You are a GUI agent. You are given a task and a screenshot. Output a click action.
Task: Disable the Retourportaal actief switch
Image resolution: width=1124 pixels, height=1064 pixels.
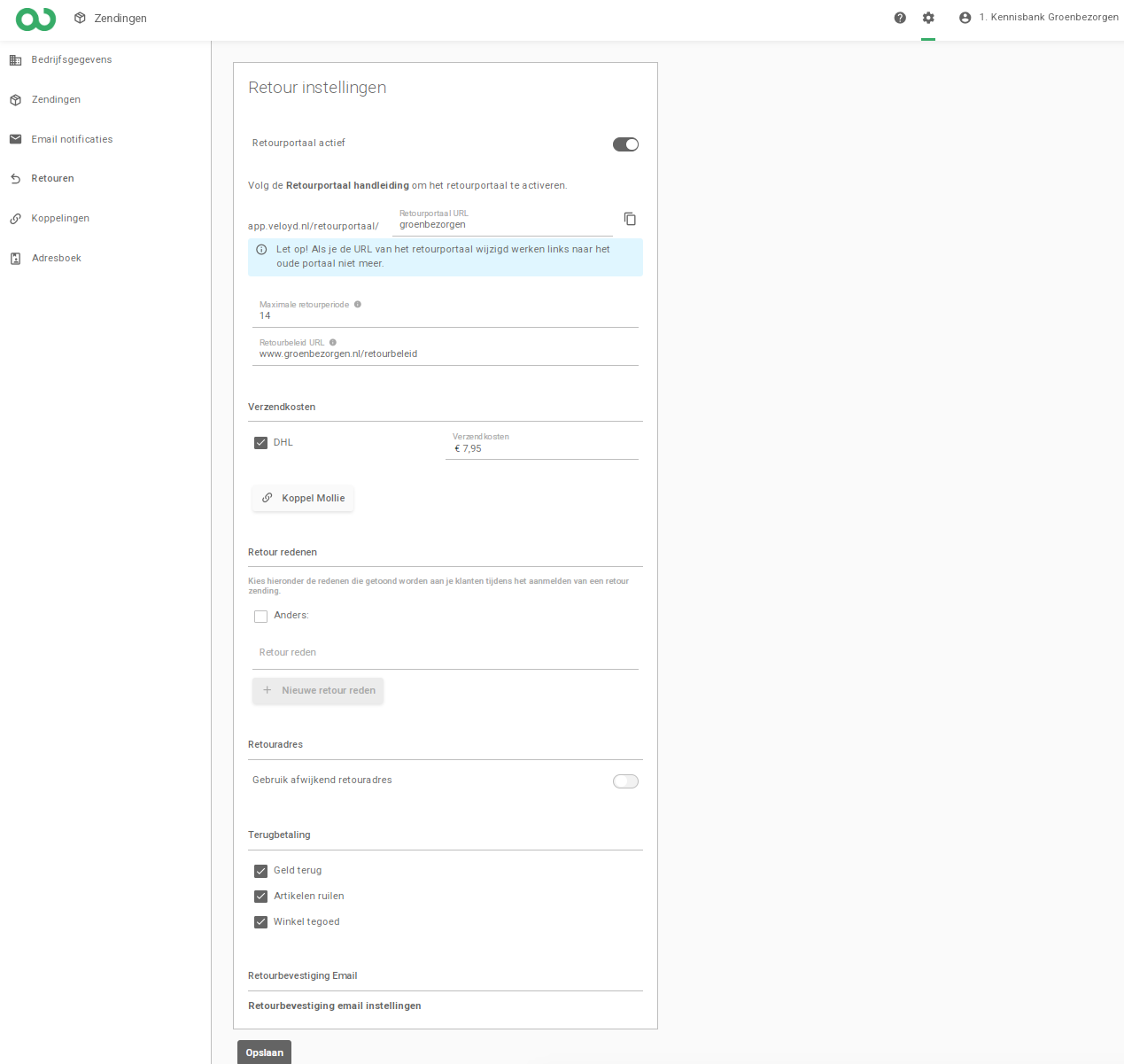625,144
